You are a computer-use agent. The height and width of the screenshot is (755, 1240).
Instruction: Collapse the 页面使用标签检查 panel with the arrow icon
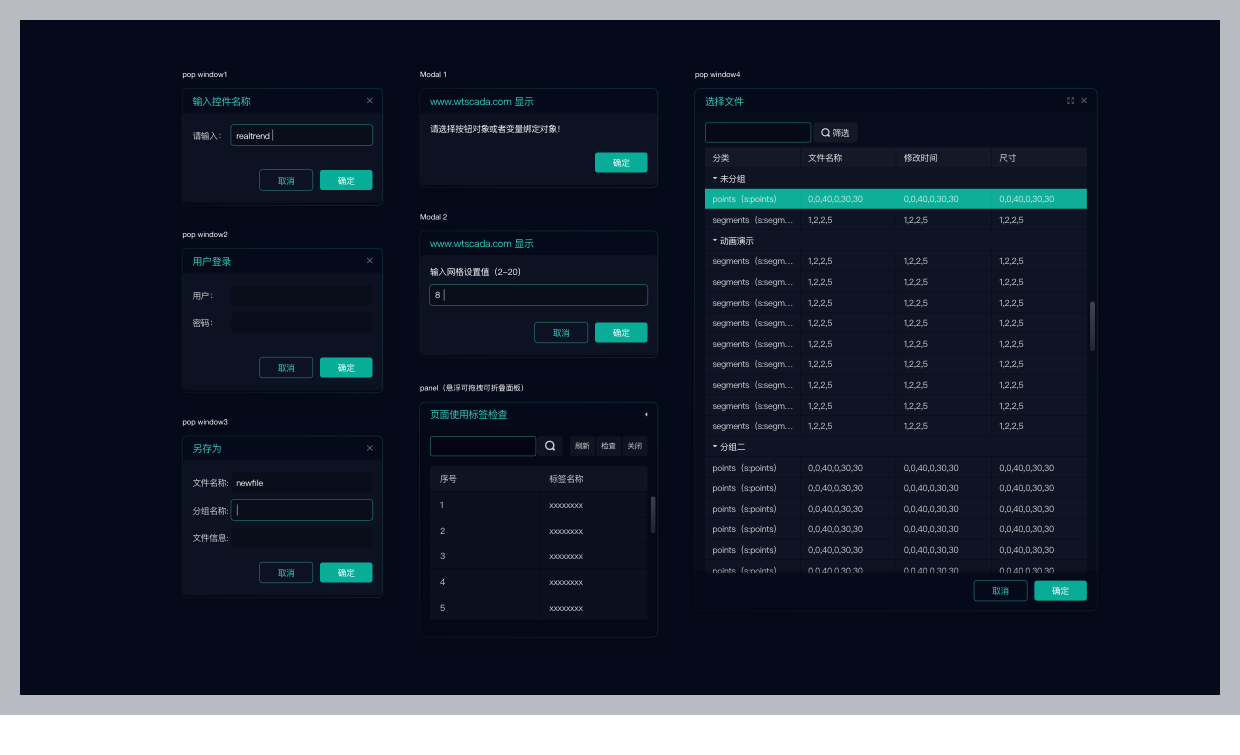coord(645,414)
